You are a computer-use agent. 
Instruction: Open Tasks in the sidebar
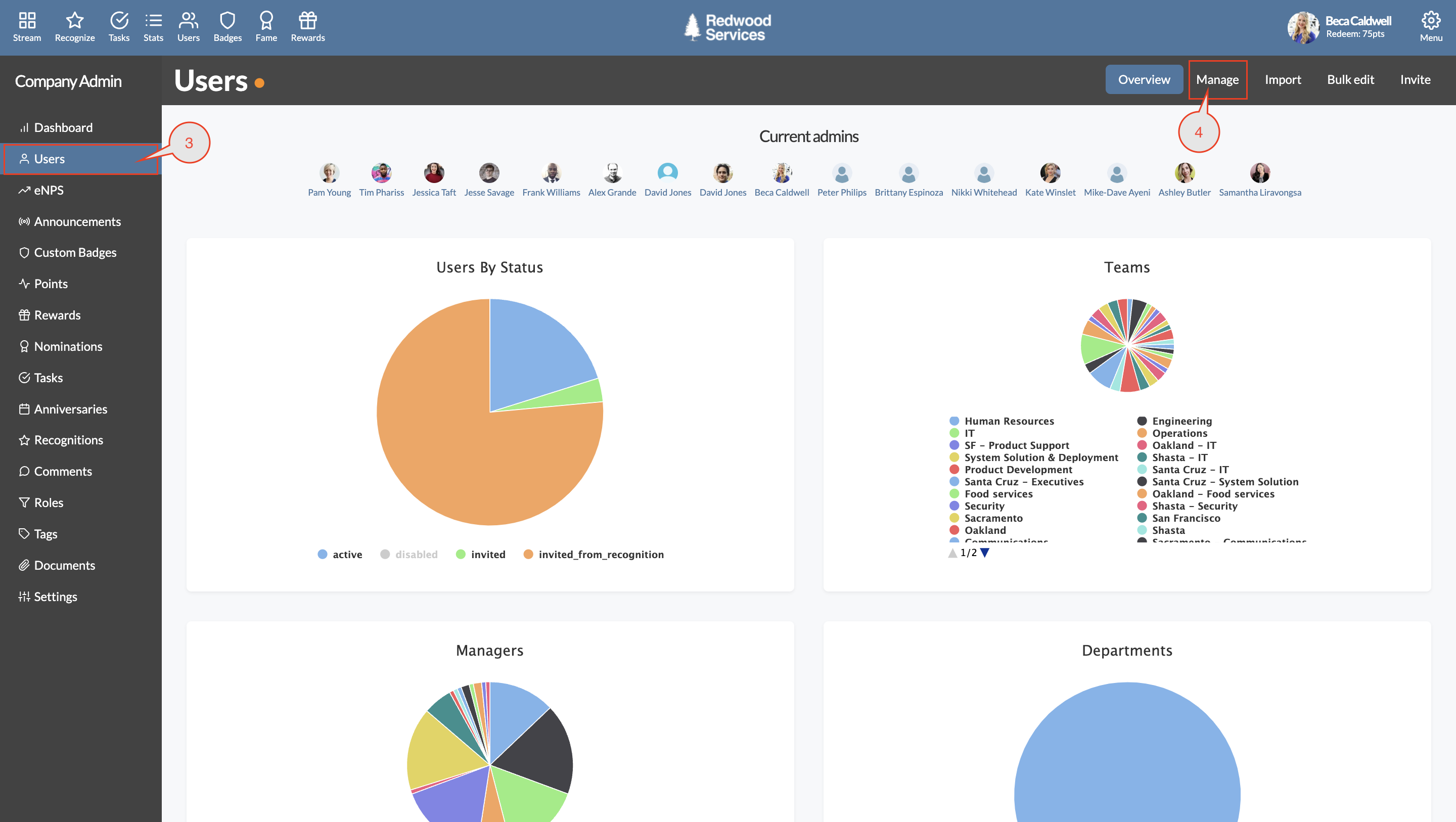[x=81, y=377]
